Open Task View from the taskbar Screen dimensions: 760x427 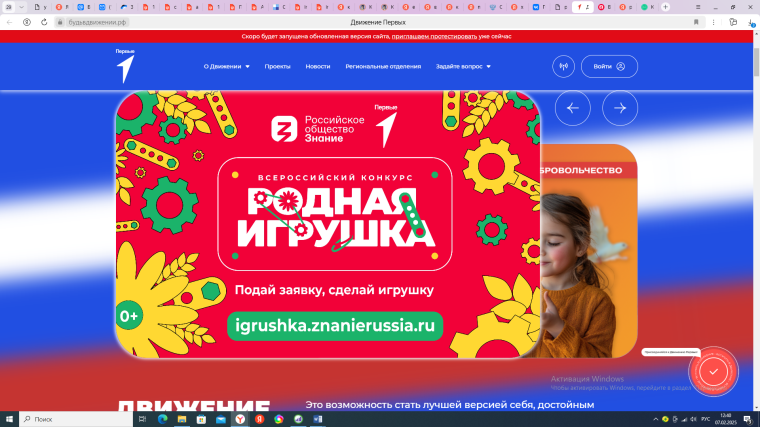pyautogui.click(x=142, y=419)
